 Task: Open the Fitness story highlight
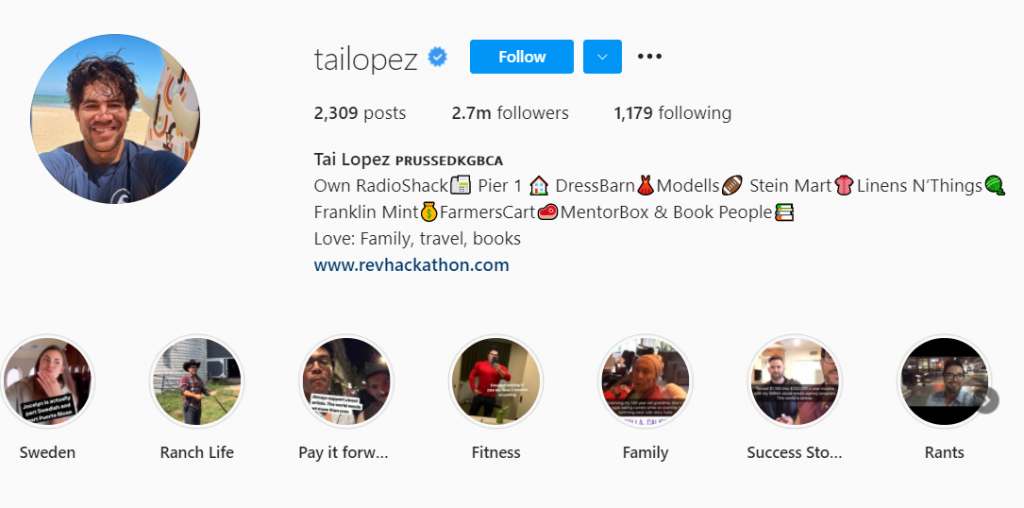click(x=496, y=381)
